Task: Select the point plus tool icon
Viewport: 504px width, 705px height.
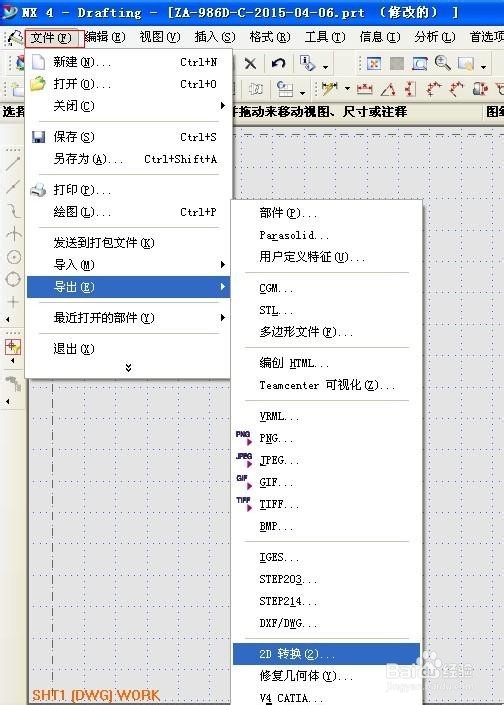Action: [x=13, y=302]
